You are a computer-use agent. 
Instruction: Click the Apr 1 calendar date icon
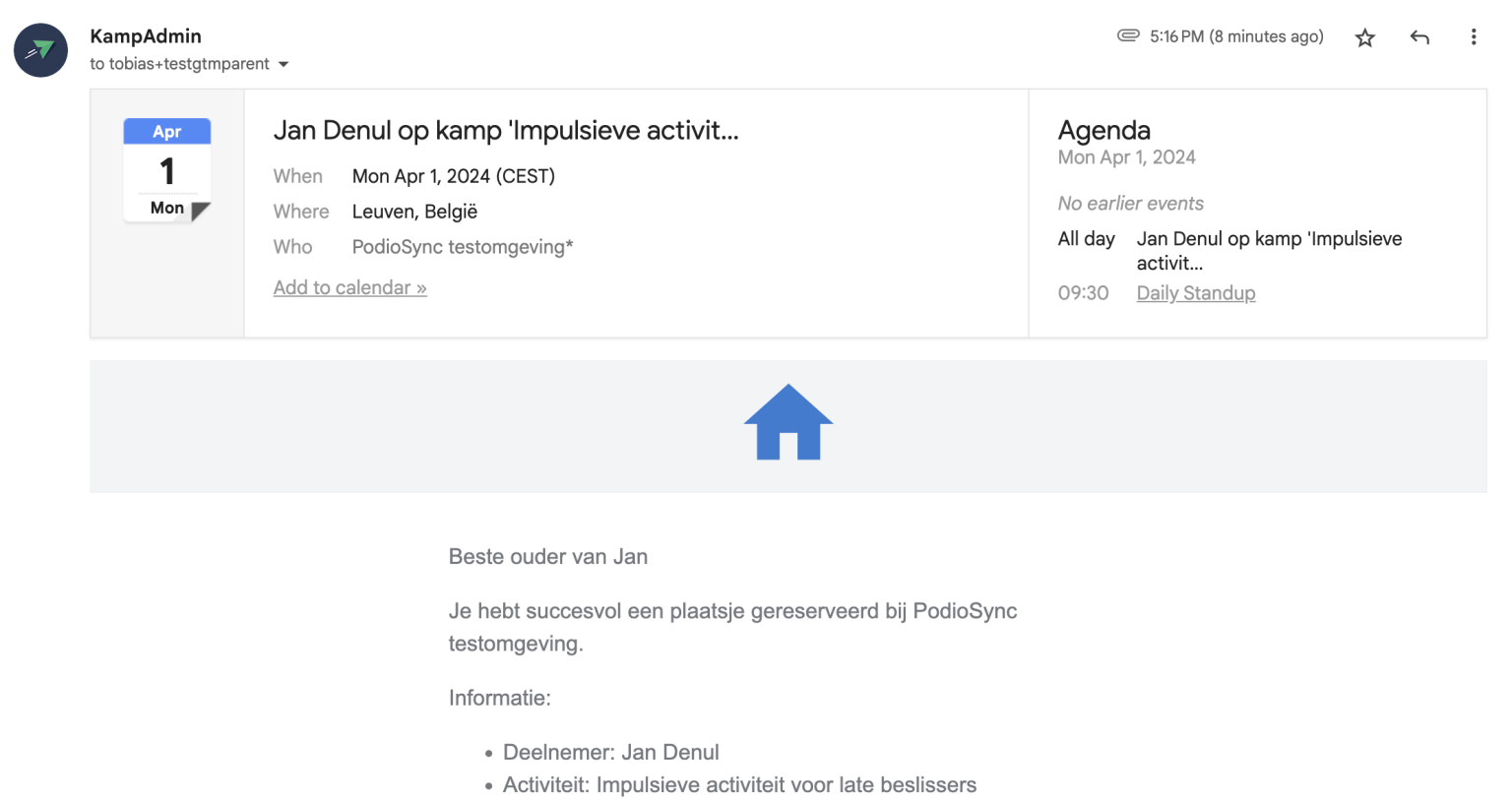[x=167, y=169]
